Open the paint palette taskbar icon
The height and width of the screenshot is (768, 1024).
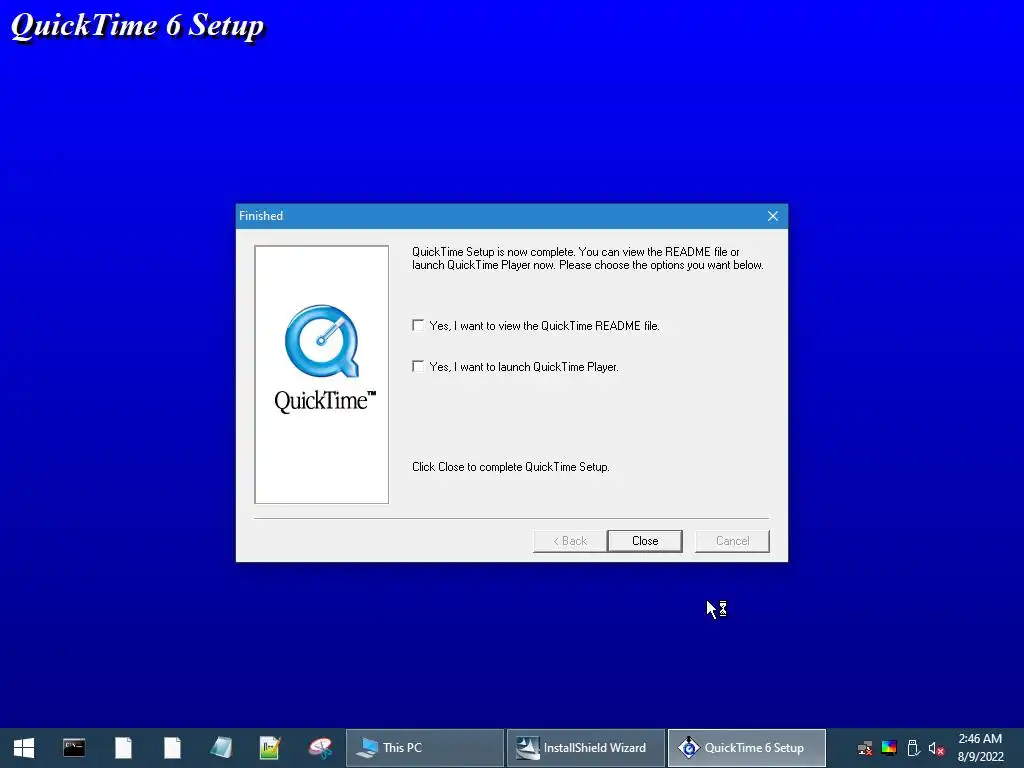pyautogui.click(x=320, y=748)
